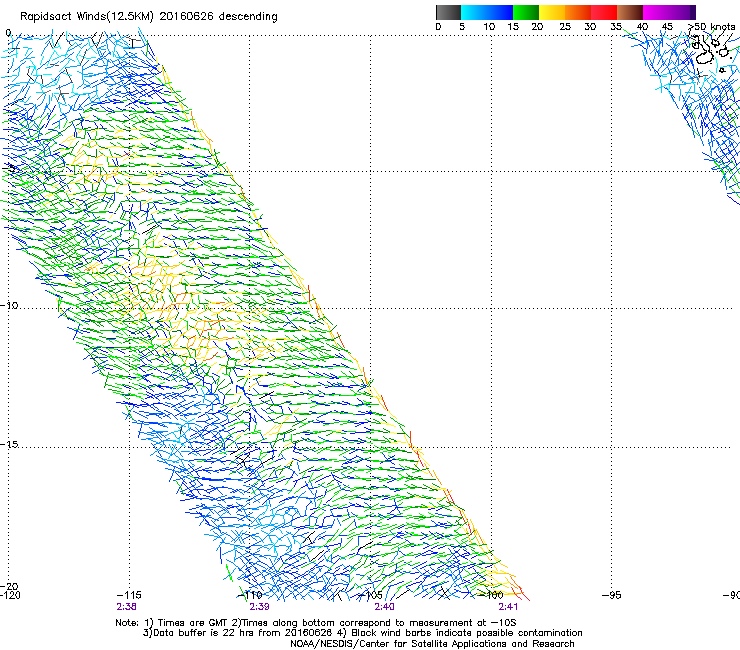The image size is (740, 650).
Task: Click the '45' label under the color bar
Action: coord(667,27)
